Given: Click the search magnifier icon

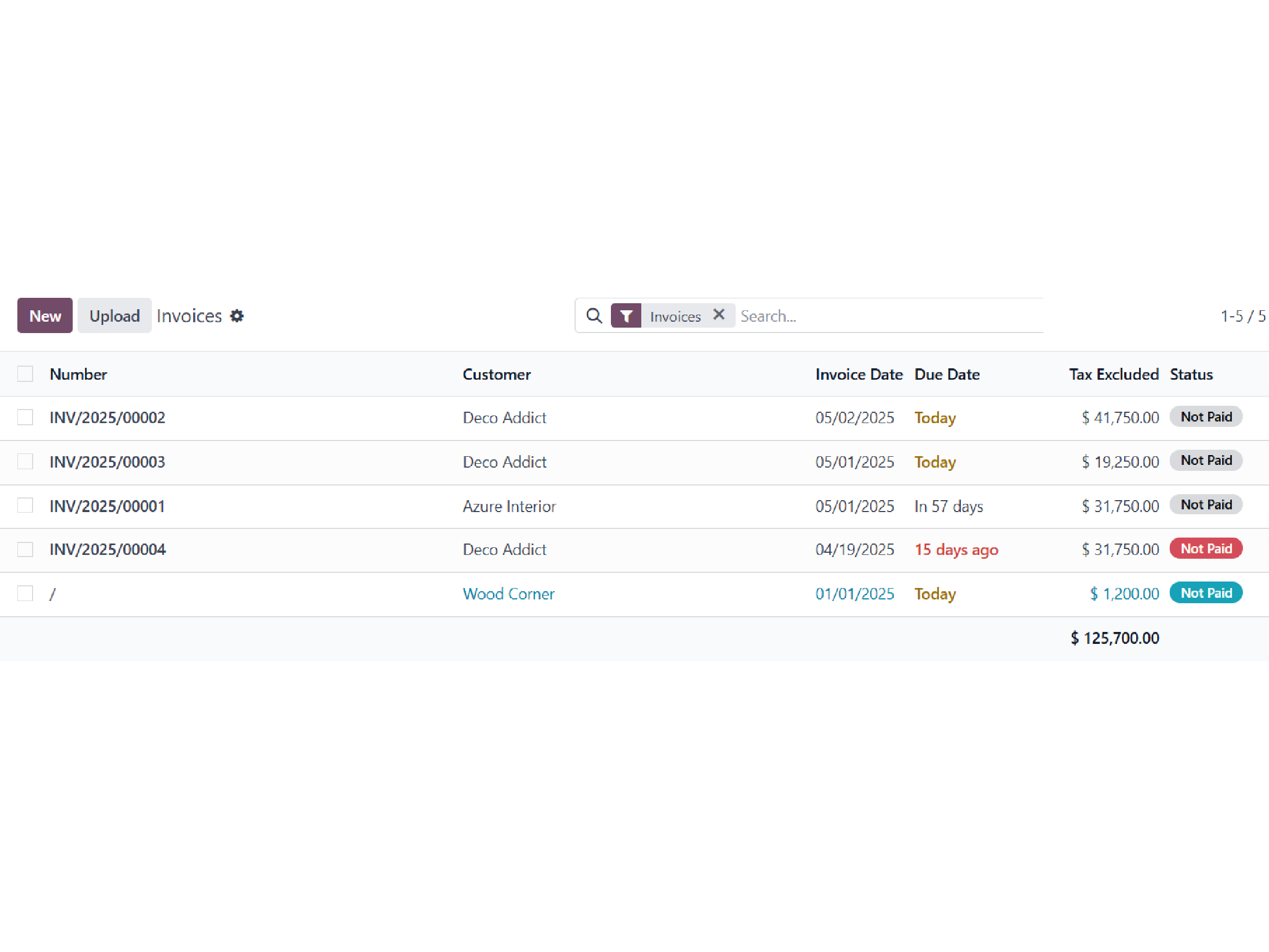Looking at the screenshot, I should click(x=594, y=316).
